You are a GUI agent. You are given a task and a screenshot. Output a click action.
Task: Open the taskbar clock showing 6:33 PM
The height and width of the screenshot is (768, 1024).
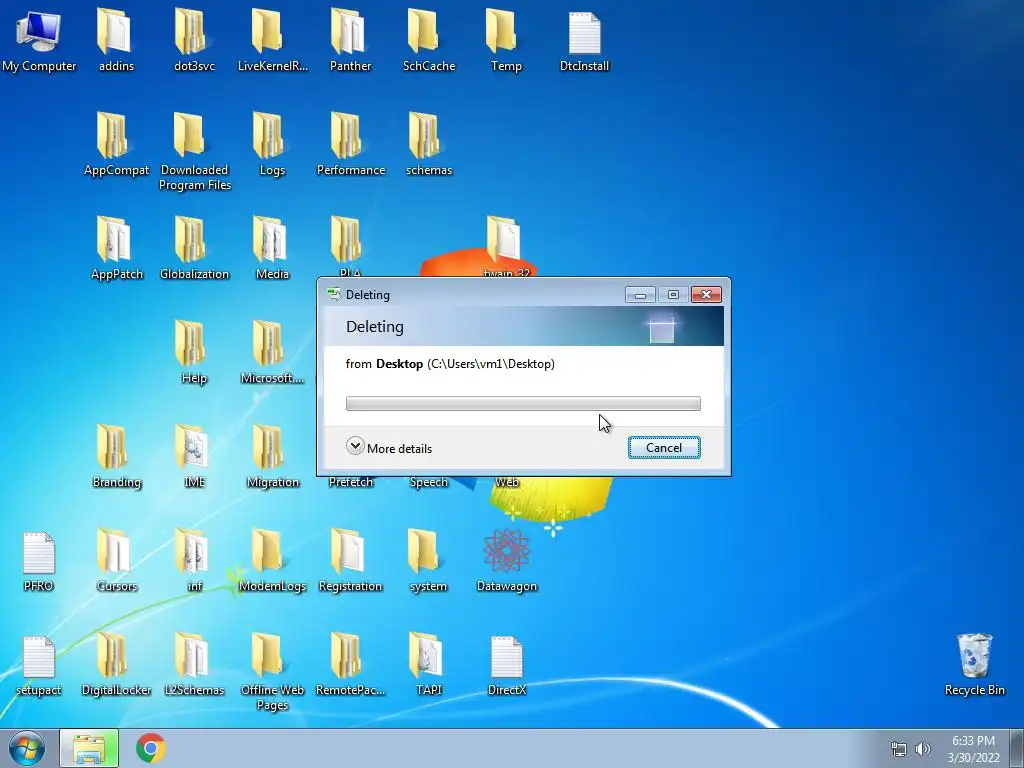click(973, 749)
